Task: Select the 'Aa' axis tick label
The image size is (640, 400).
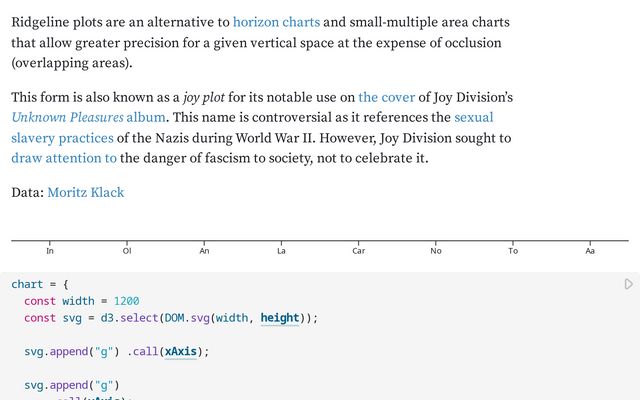Action: click(590, 251)
